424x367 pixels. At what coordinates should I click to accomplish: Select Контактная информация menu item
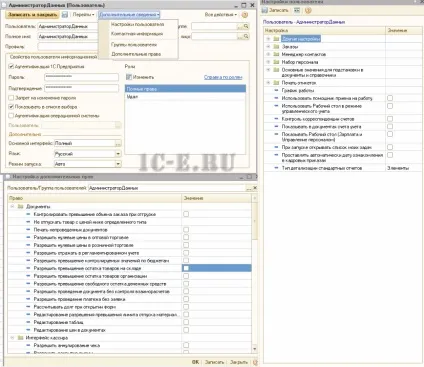pyautogui.click(x=137, y=34)
